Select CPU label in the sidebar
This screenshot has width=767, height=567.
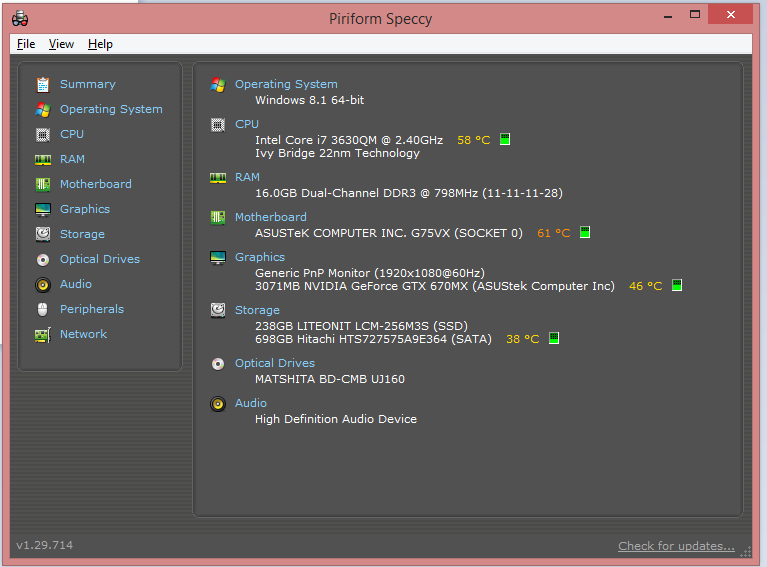click(72, 134)
